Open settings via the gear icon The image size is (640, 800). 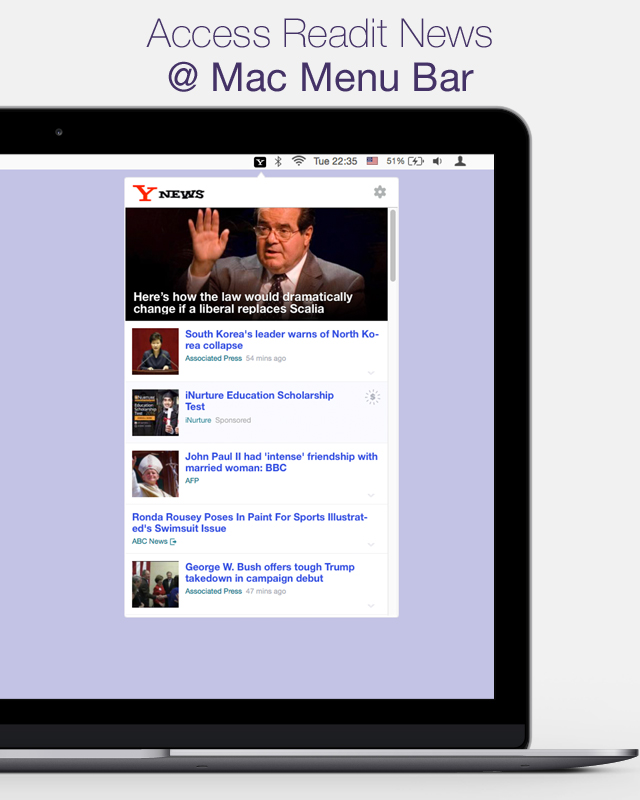380,192
